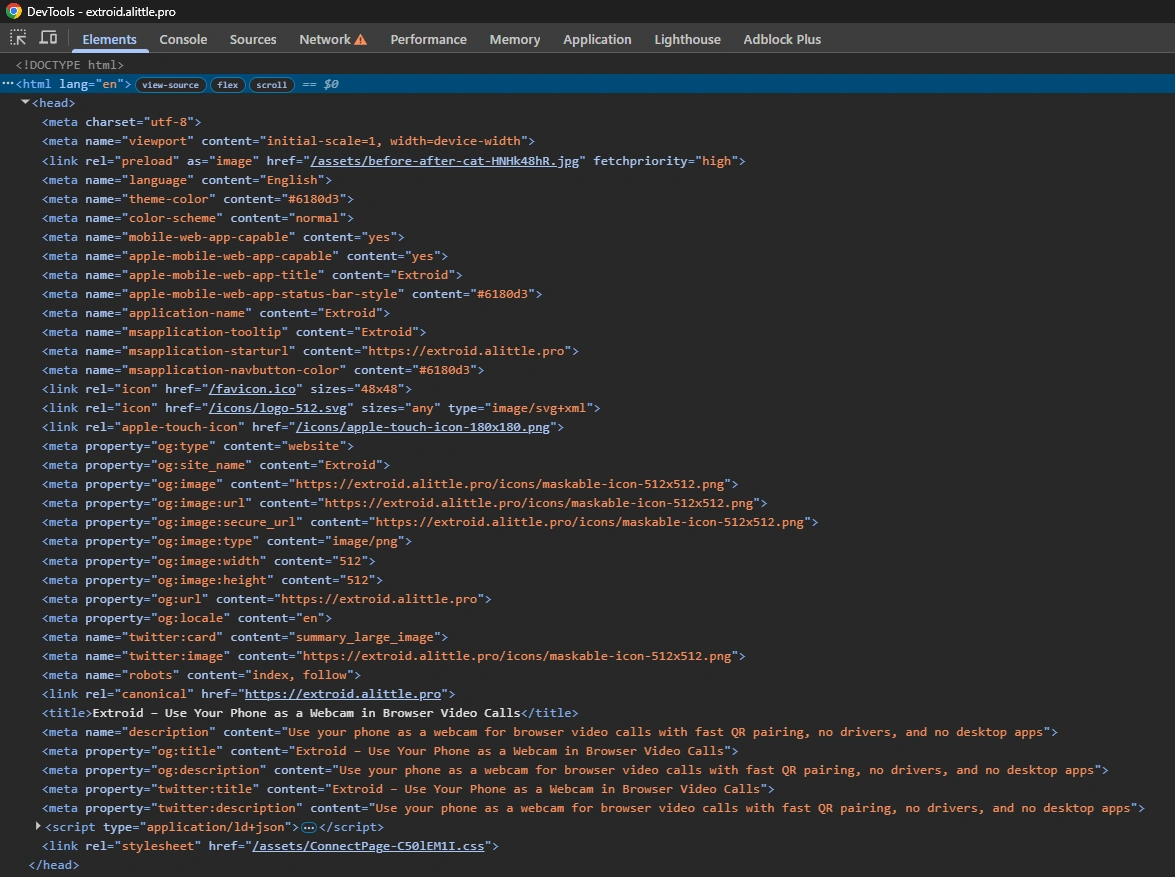The width and height of the screenshot is (1175, 877).
Task: Select the mobile-web-app-capable meta node
Action: click(x=223, y=237)
